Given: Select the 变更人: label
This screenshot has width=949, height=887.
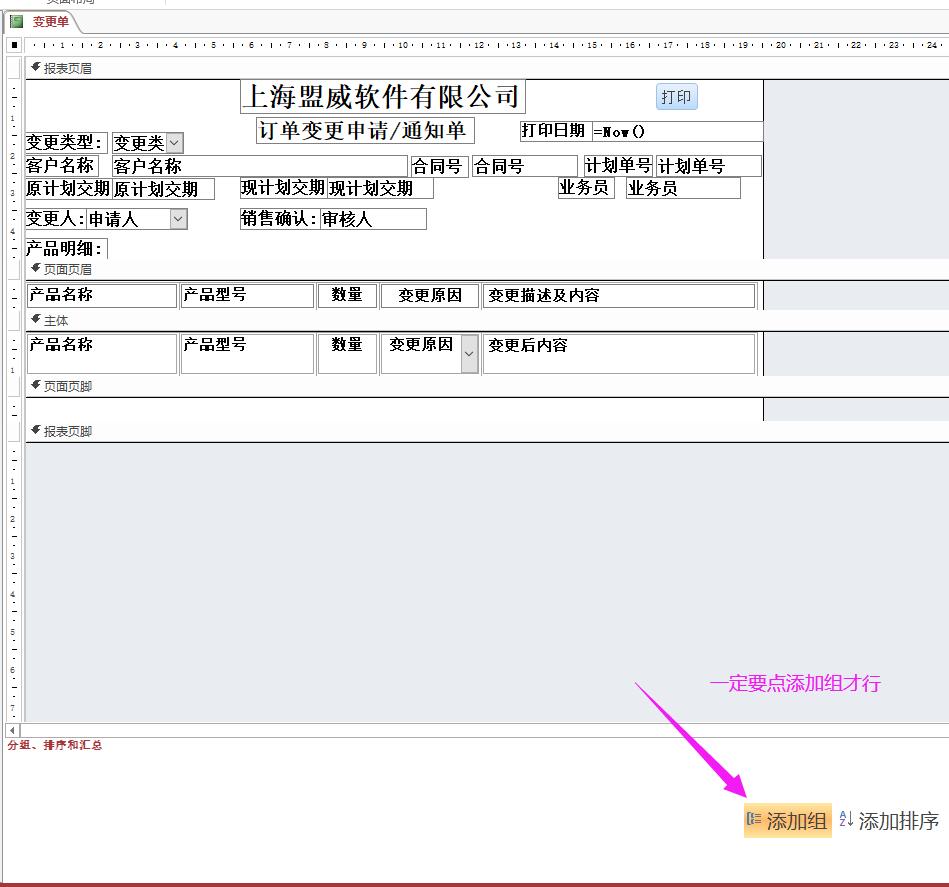Looking at the screenshot, I should pyautogui.click(x=56, y=218).
